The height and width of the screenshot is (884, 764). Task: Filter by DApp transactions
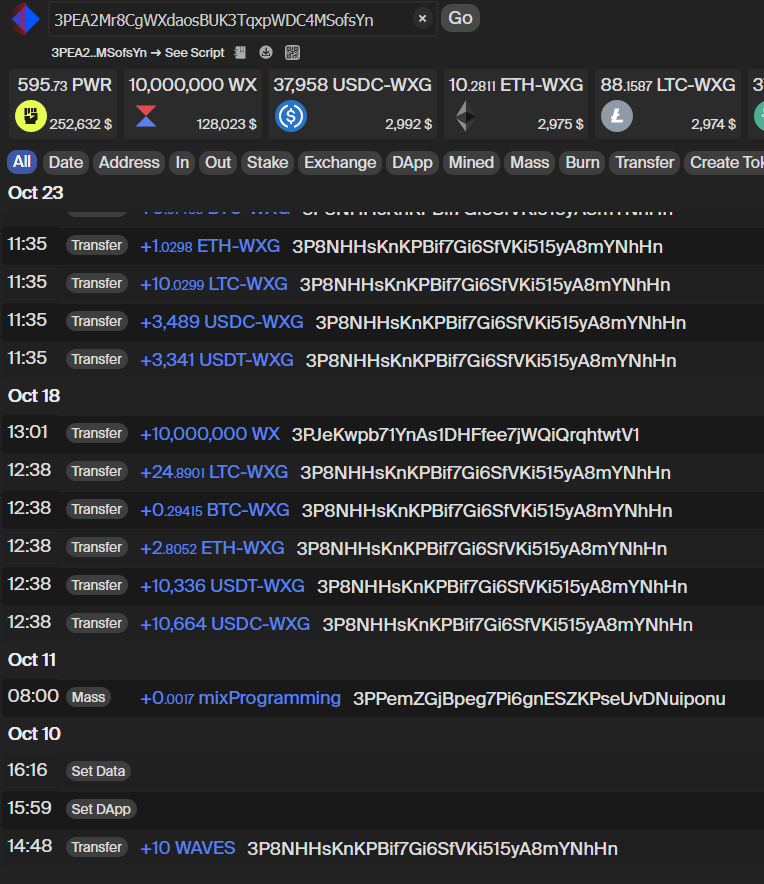click(x=412, y=162)
